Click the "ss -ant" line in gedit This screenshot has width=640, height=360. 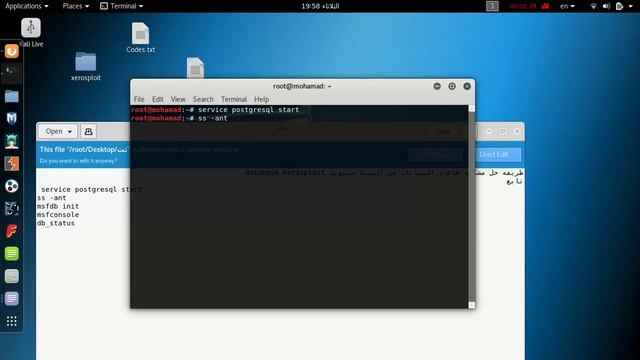coord(51,198)
